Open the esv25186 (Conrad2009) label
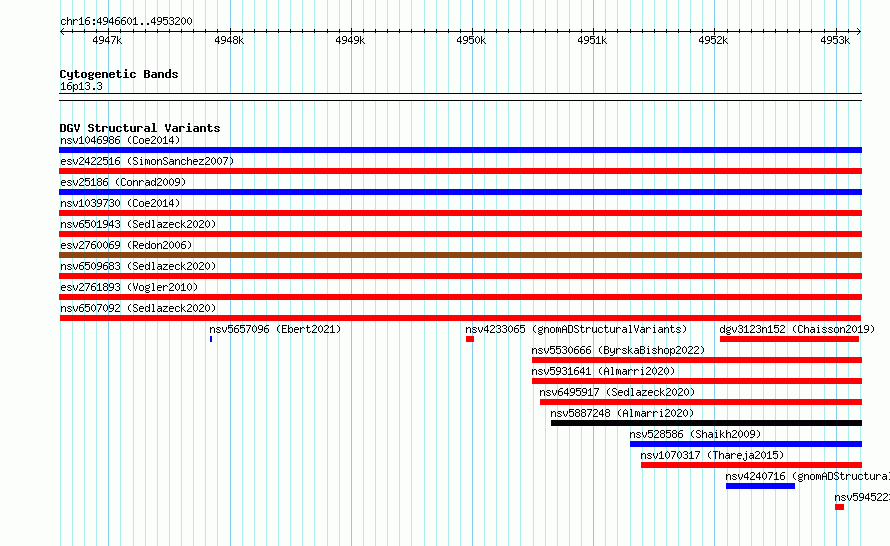Image resolution: width=890 pixels, height=546 pixels. pyautogui.click(x=123, y=182)
